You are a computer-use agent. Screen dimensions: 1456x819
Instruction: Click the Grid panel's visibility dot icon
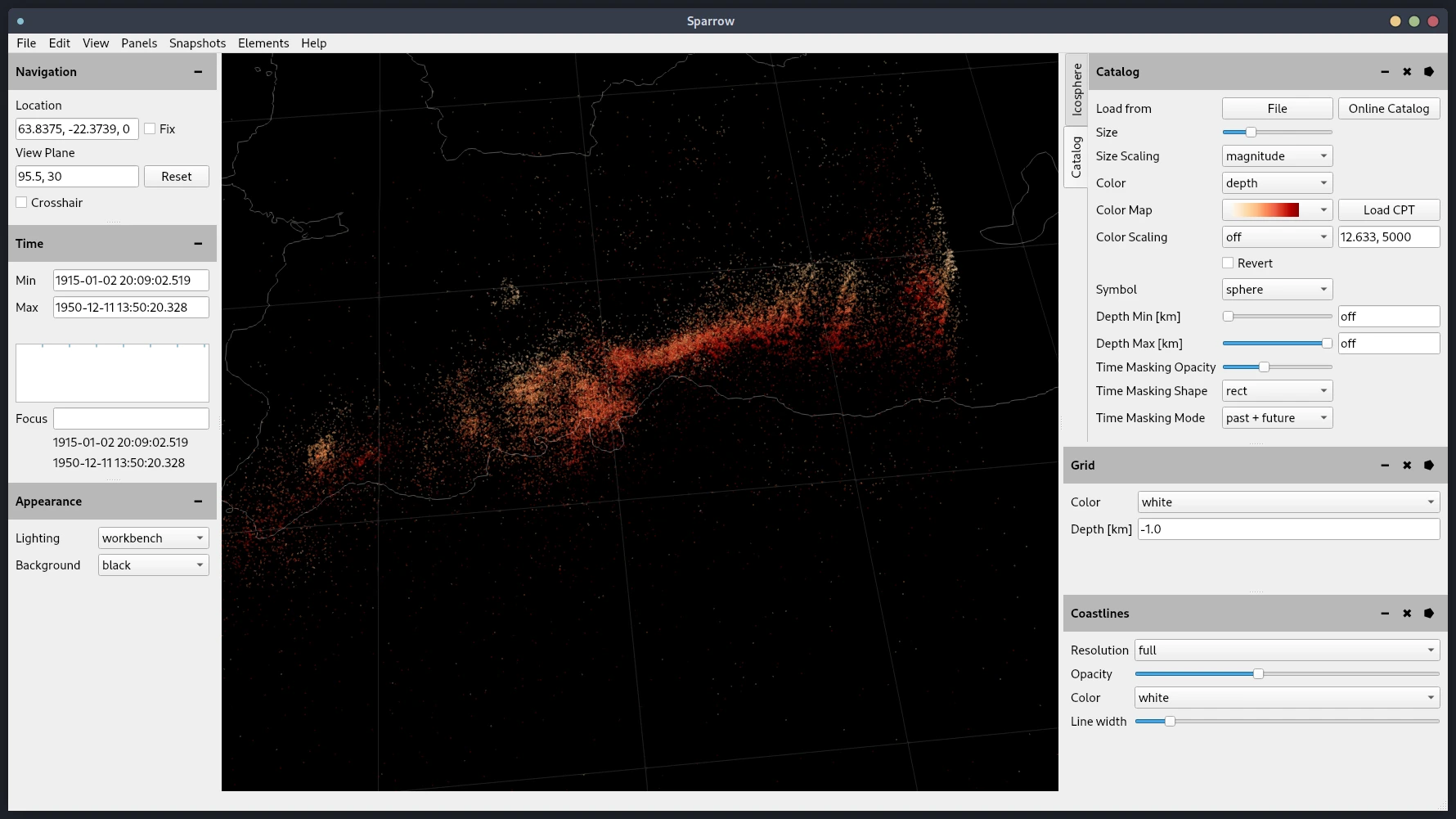click(x=1429, y=466)
